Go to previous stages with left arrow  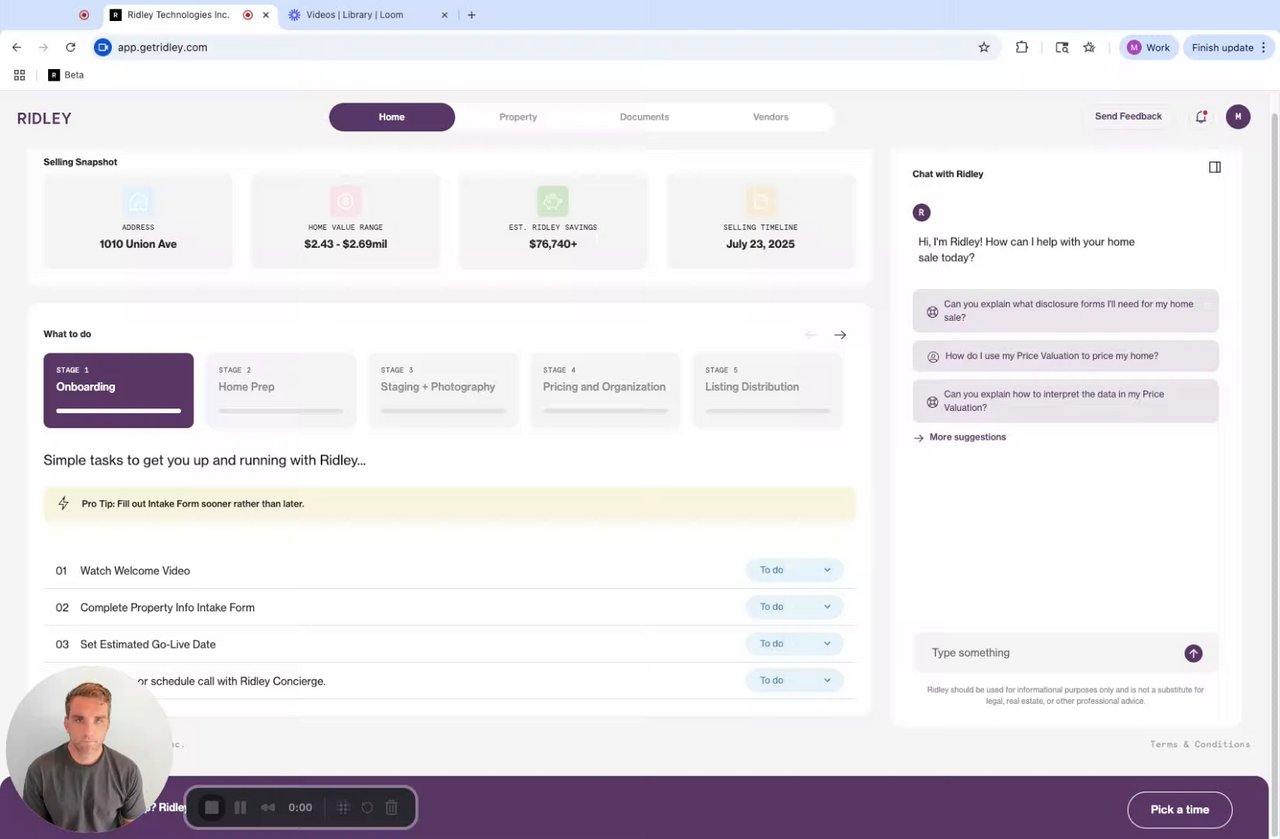point(811,335)
